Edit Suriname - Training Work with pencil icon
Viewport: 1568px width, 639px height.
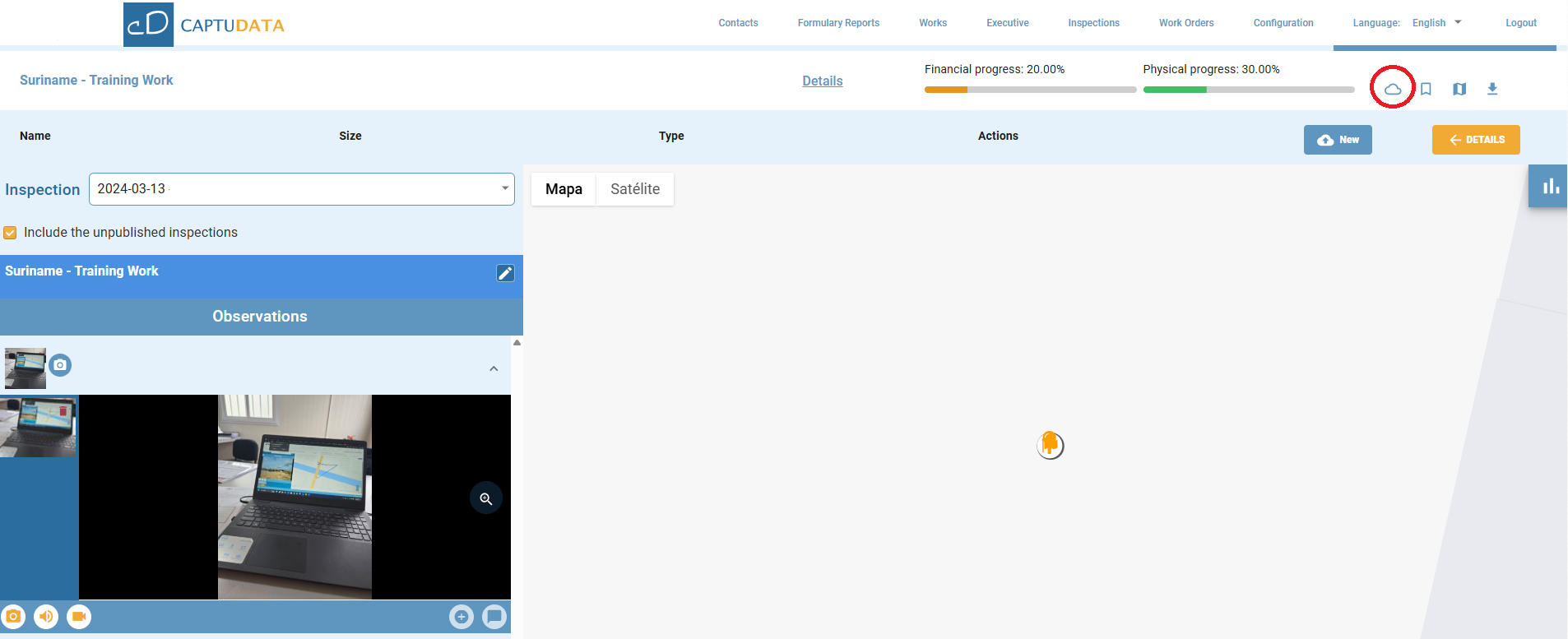click(x=505, y=273)
